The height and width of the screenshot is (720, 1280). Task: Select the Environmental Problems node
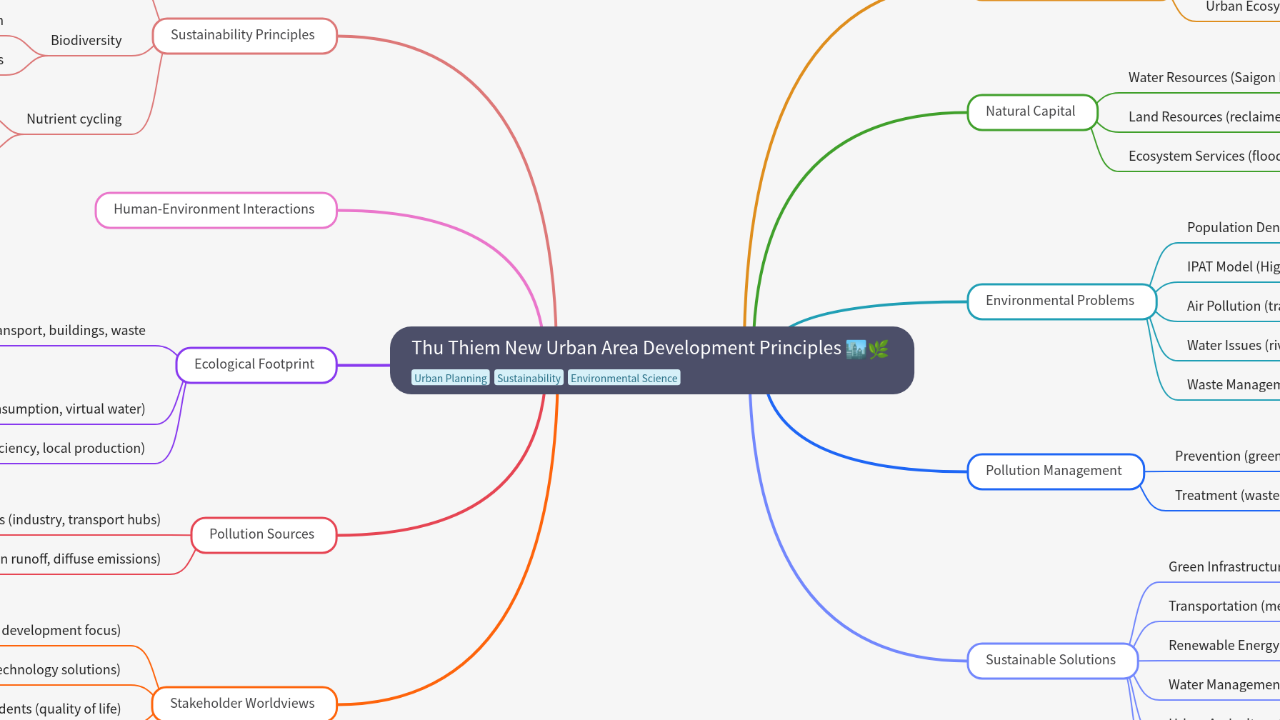point(1060,301)
